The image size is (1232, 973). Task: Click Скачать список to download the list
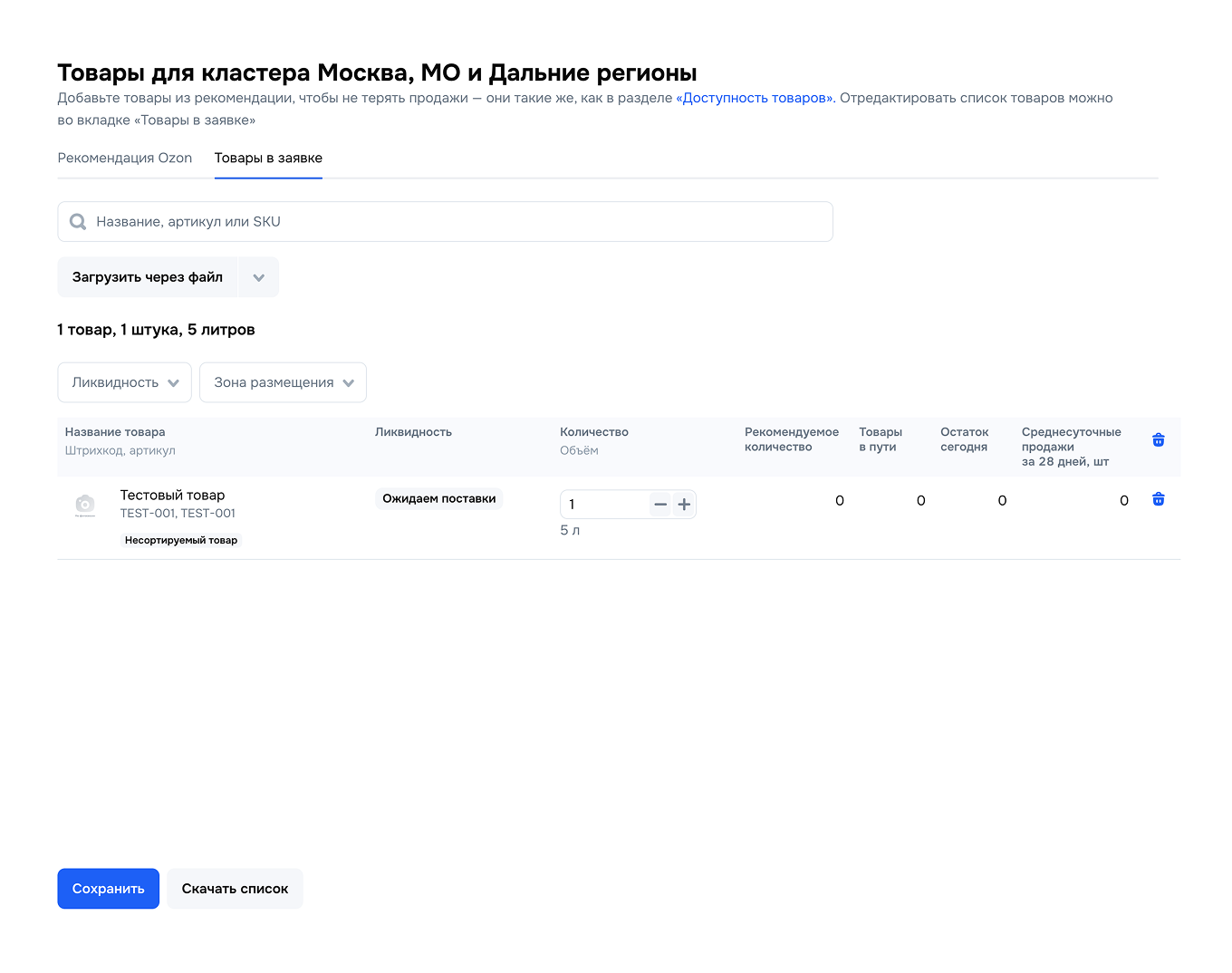pos(235,889)
